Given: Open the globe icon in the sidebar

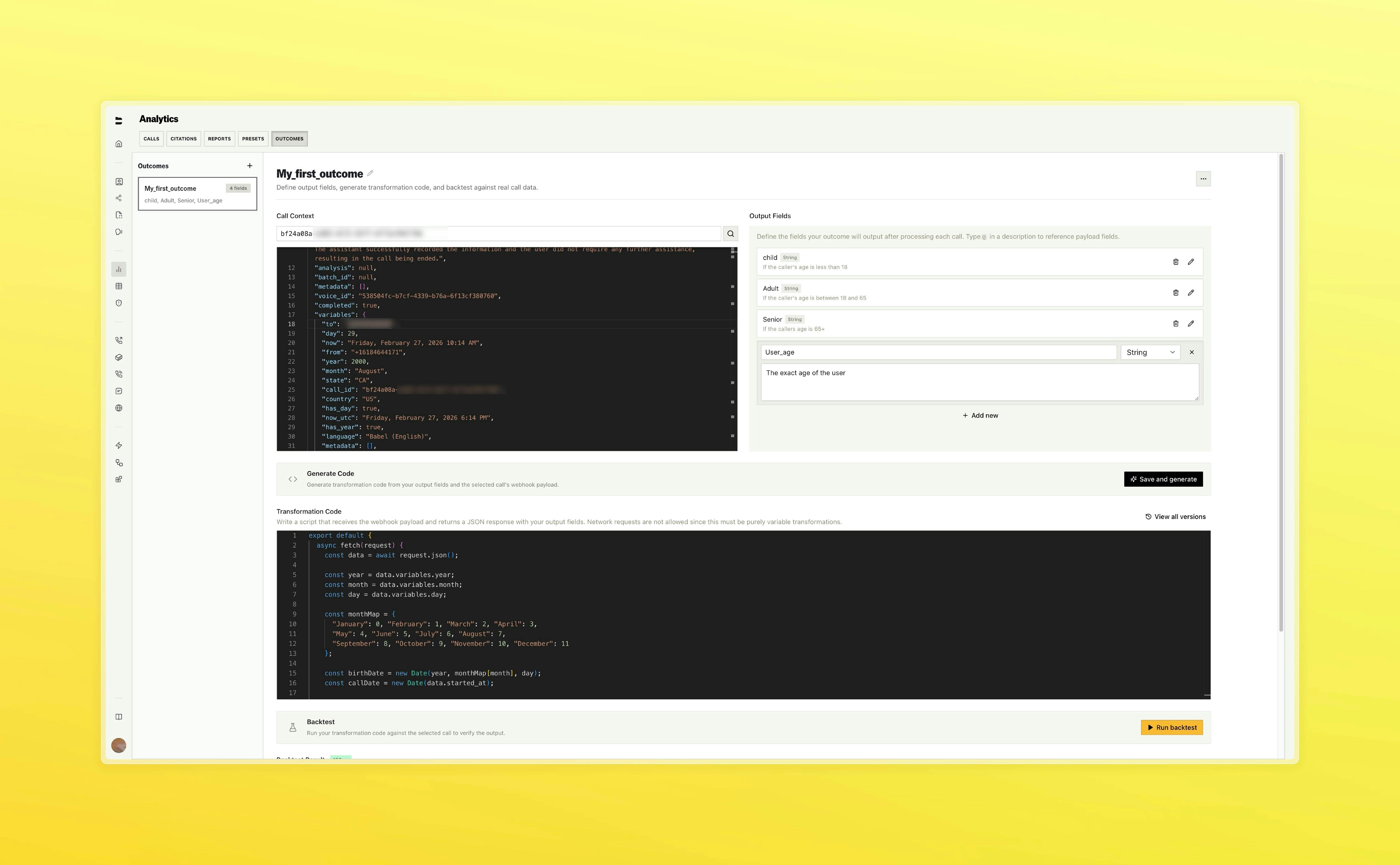Looking at the screenshot, I should click(119, 408).
